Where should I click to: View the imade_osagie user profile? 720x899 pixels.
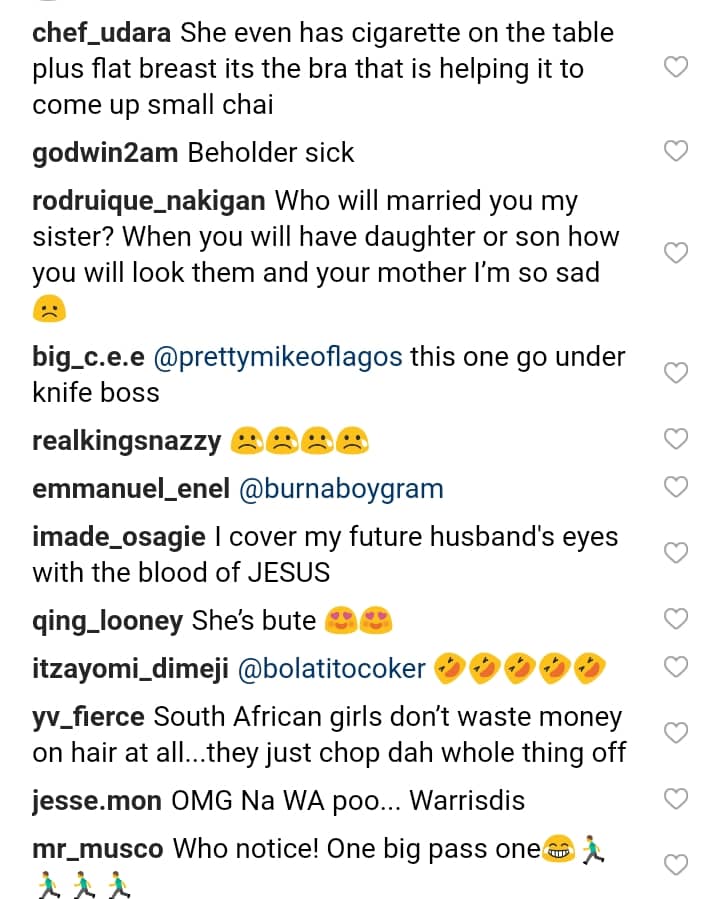120,537
